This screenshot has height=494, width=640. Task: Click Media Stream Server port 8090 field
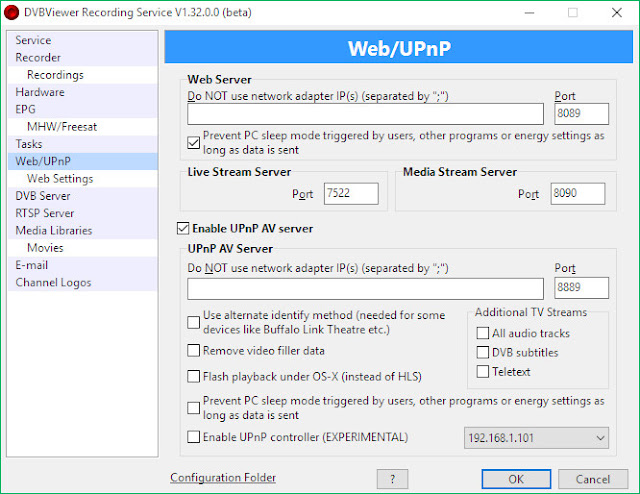coord(578,194)
